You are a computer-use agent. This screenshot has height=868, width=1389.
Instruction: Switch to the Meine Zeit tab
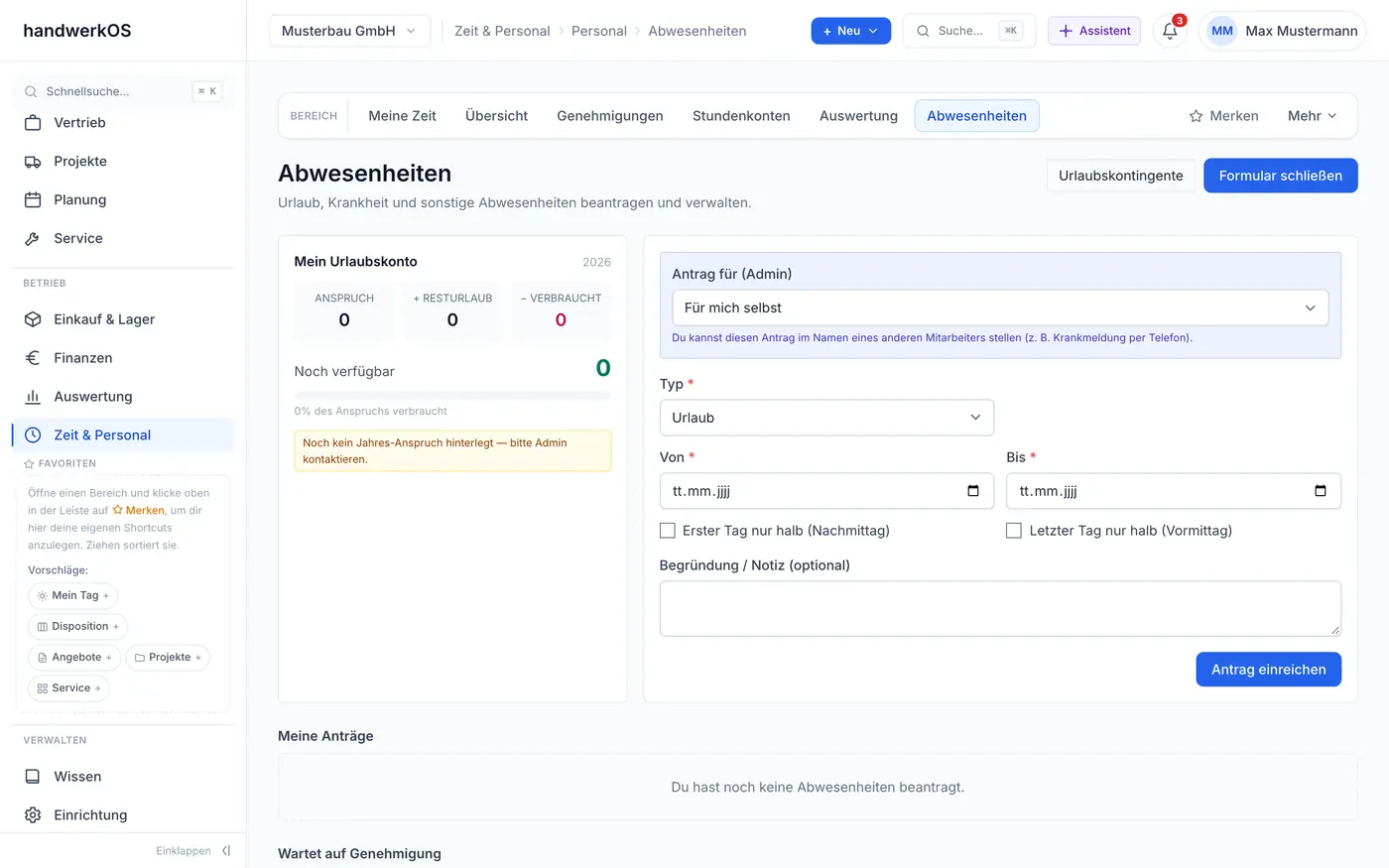402,116
